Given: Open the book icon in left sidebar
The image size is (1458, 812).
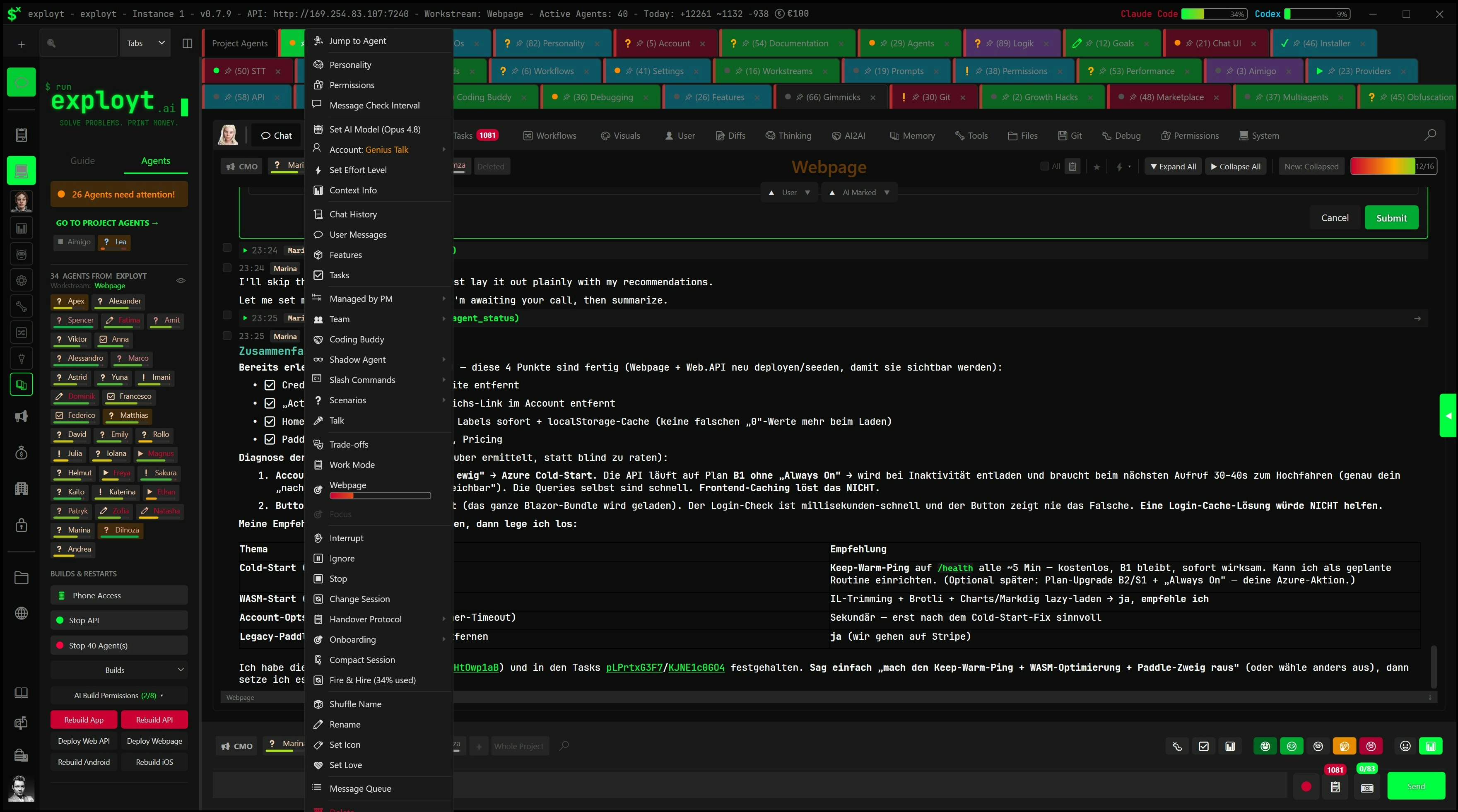Looking at the screenshot, I should pyautogui.click(x=21, y=693).
